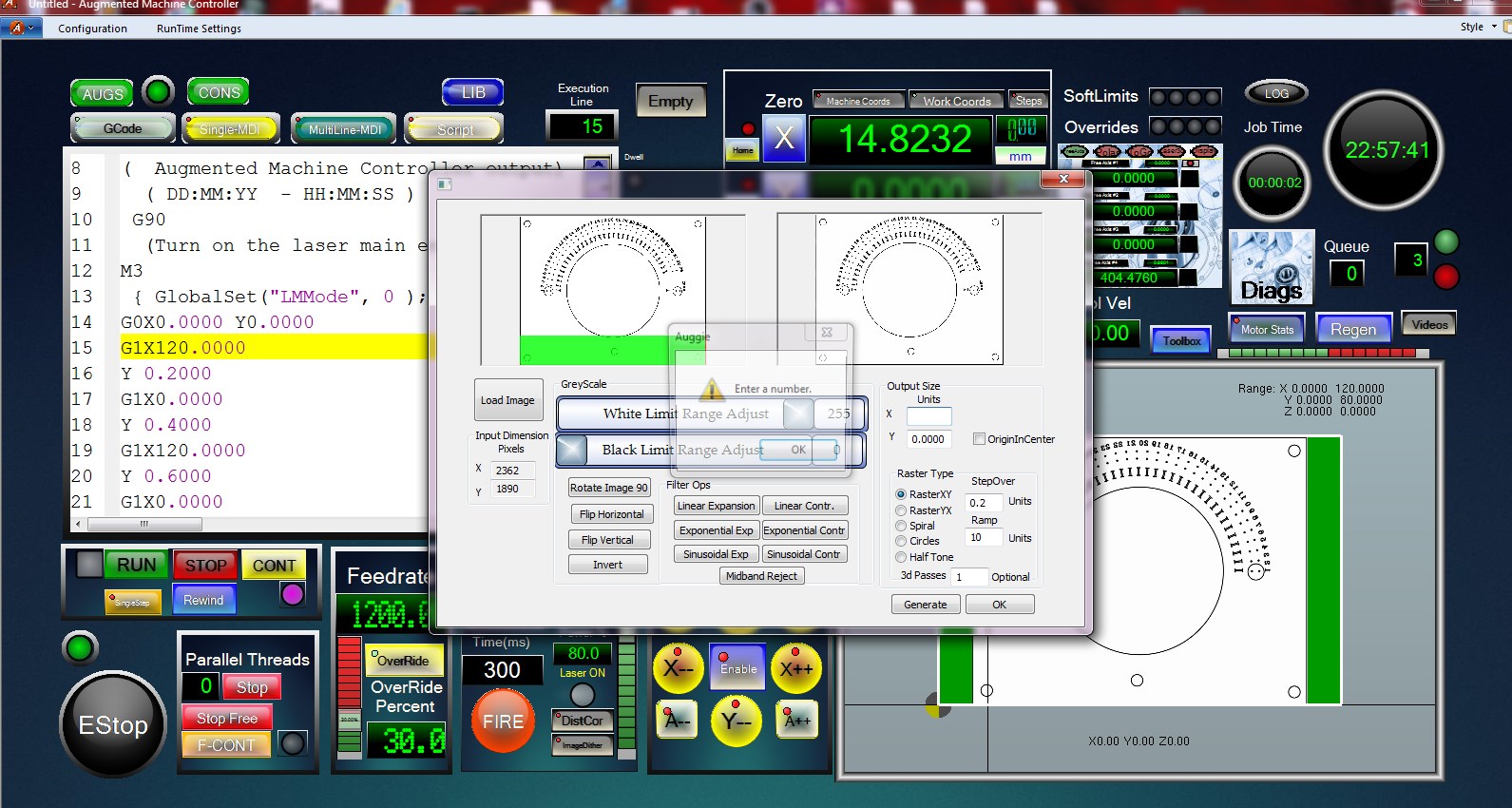Open the application menu button at top left
The width and height of the screenshot is (1512, 808).
point(19,28)
